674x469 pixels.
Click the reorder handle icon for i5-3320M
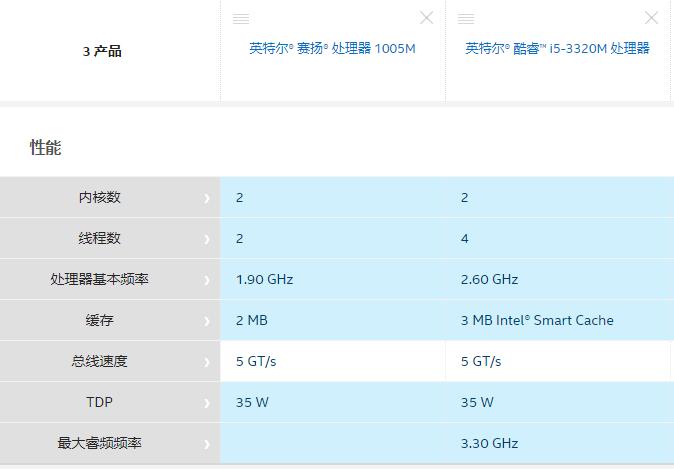click(466, 18)
